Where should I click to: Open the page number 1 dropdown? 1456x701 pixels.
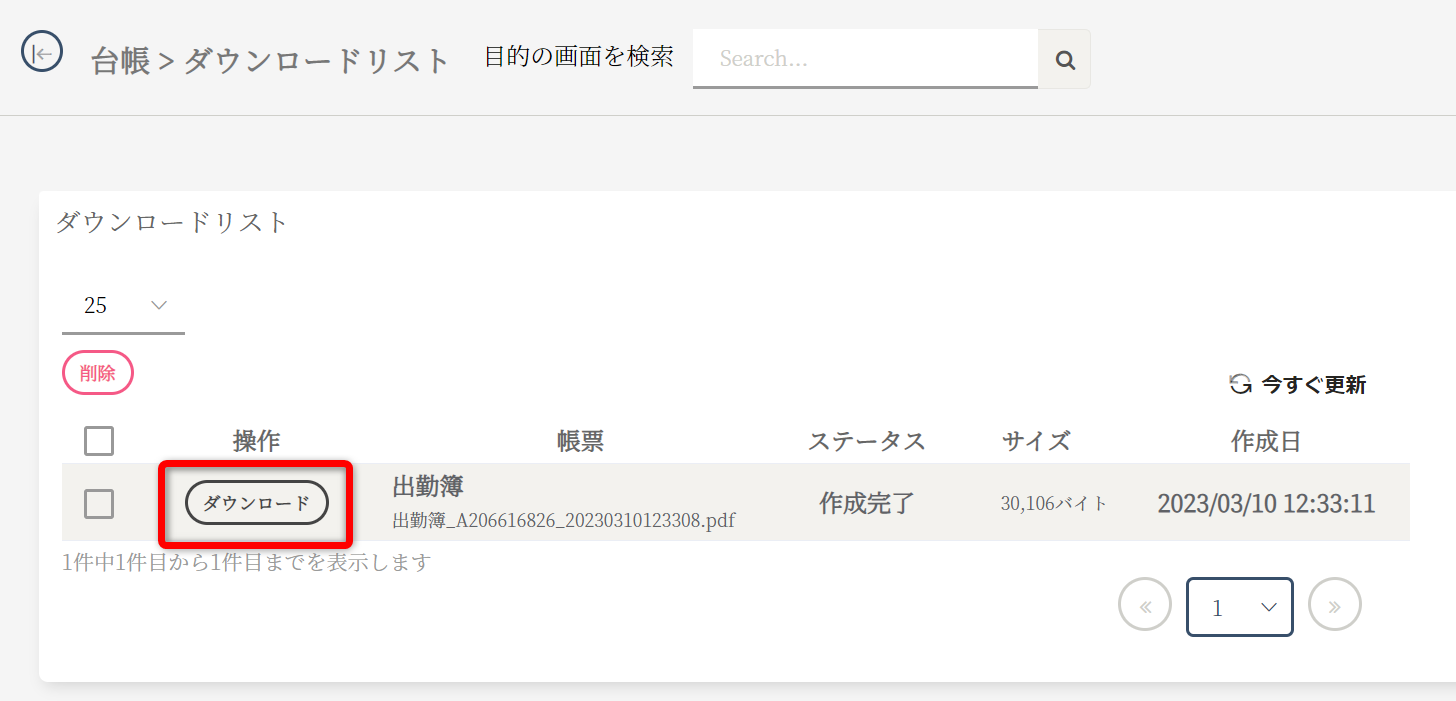point(1240,607)
